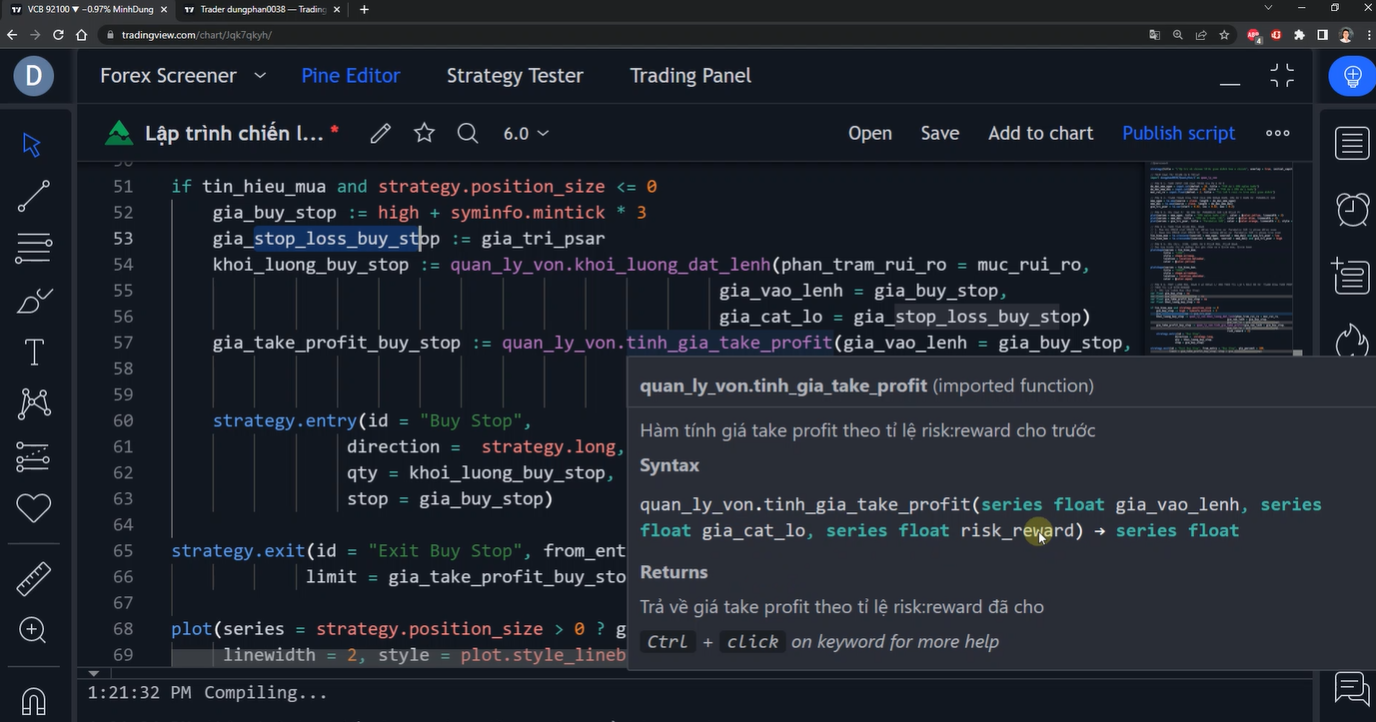Open the alerts alarm clock panel
The image size is (1376, 722).
[1352, 209]
